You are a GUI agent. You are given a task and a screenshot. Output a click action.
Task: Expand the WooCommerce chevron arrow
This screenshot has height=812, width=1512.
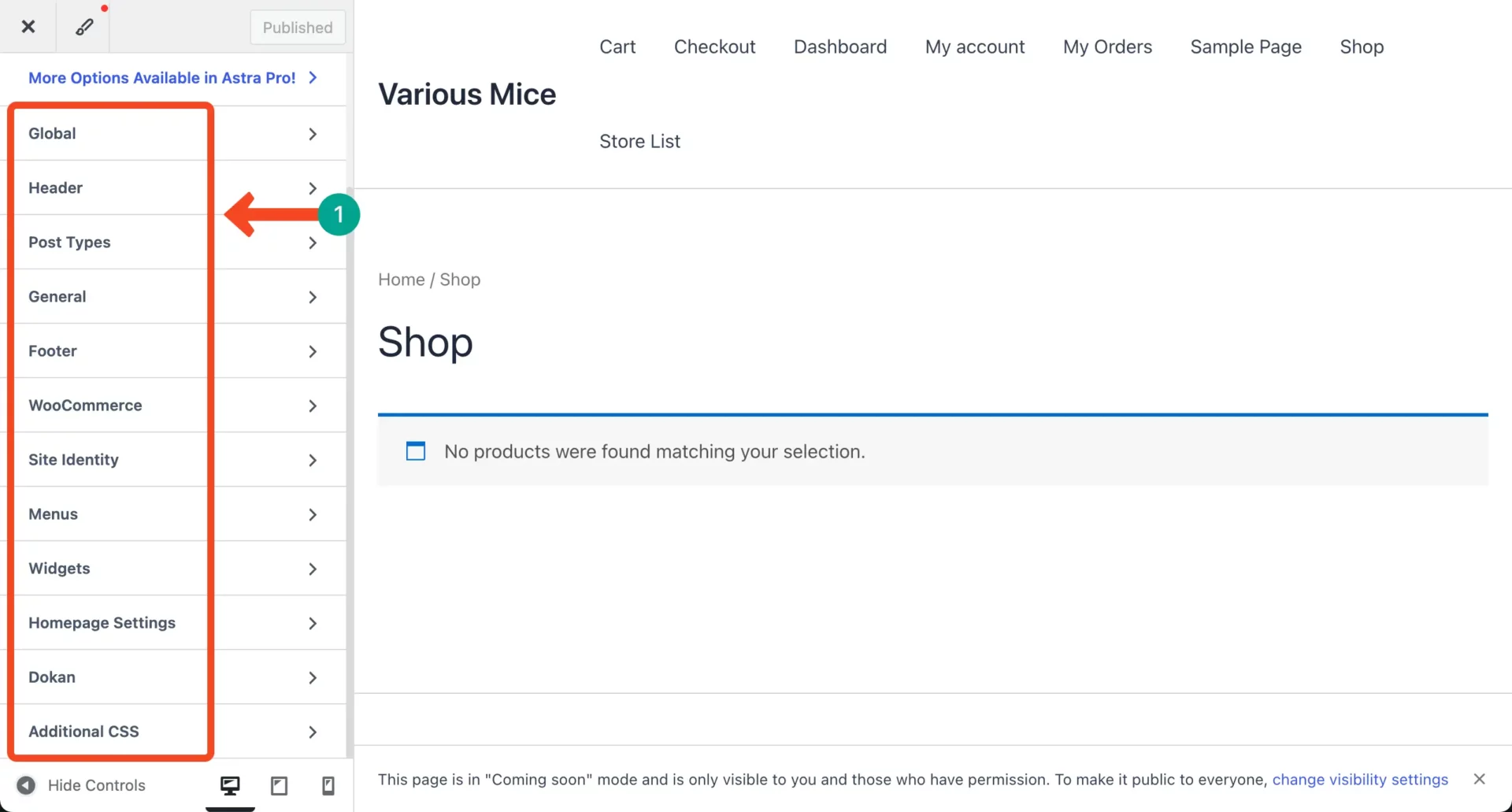[313, 406]
